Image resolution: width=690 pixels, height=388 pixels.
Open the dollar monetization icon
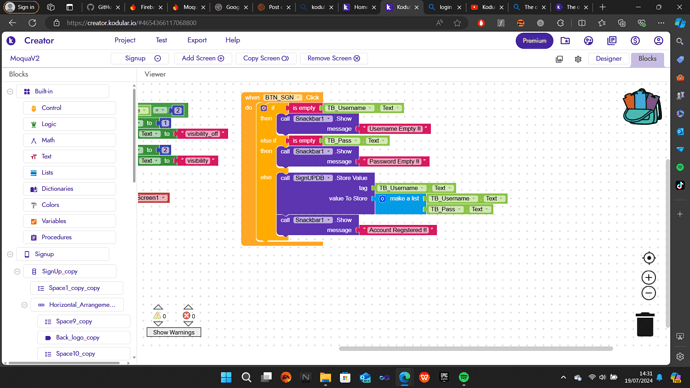coord(635,40)
